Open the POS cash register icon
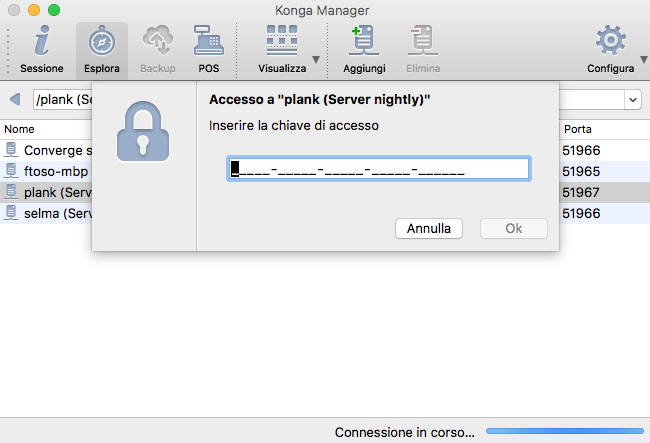This screenshot has height=443, width=650. (209, 41)
